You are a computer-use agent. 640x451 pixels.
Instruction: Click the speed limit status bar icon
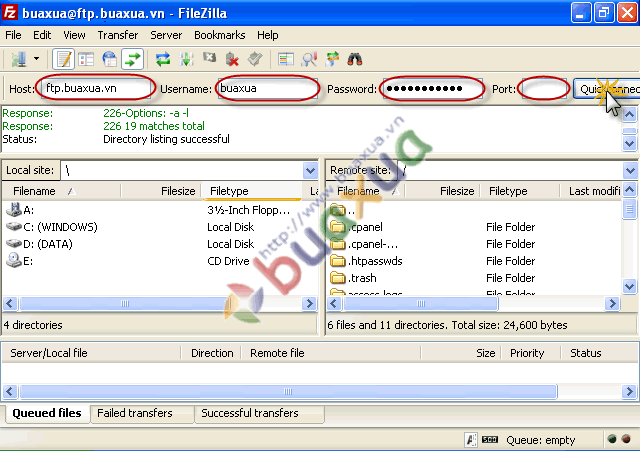(490, 440)
